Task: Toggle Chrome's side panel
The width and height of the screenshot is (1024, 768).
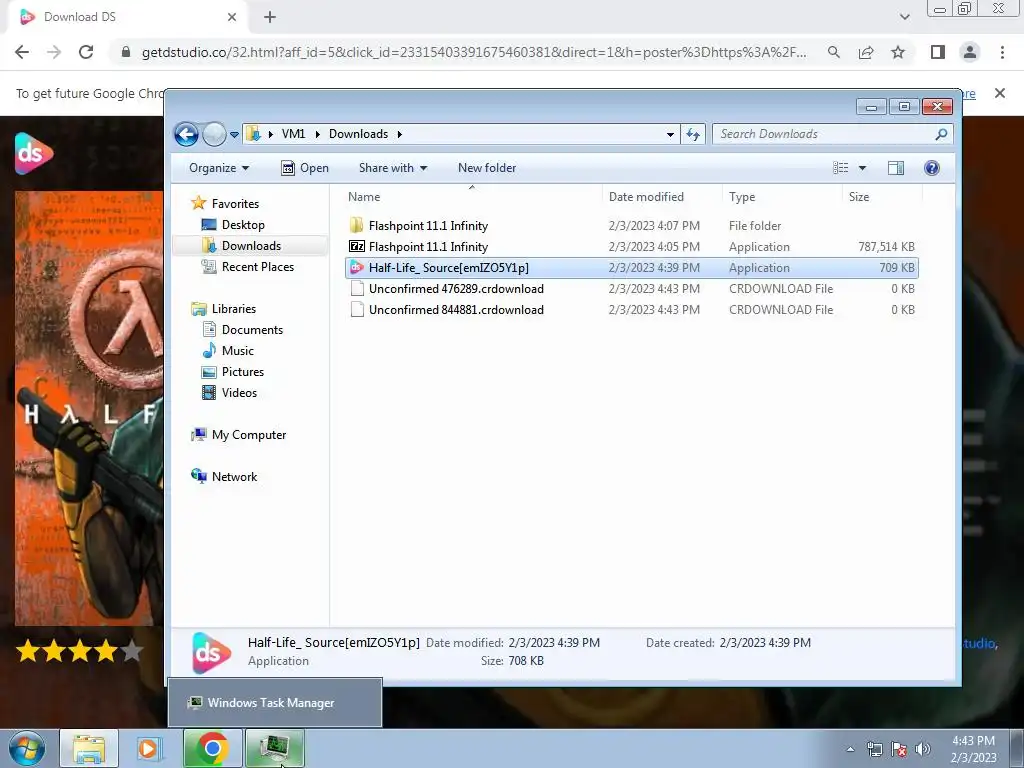Action: [x=938, y=52]
